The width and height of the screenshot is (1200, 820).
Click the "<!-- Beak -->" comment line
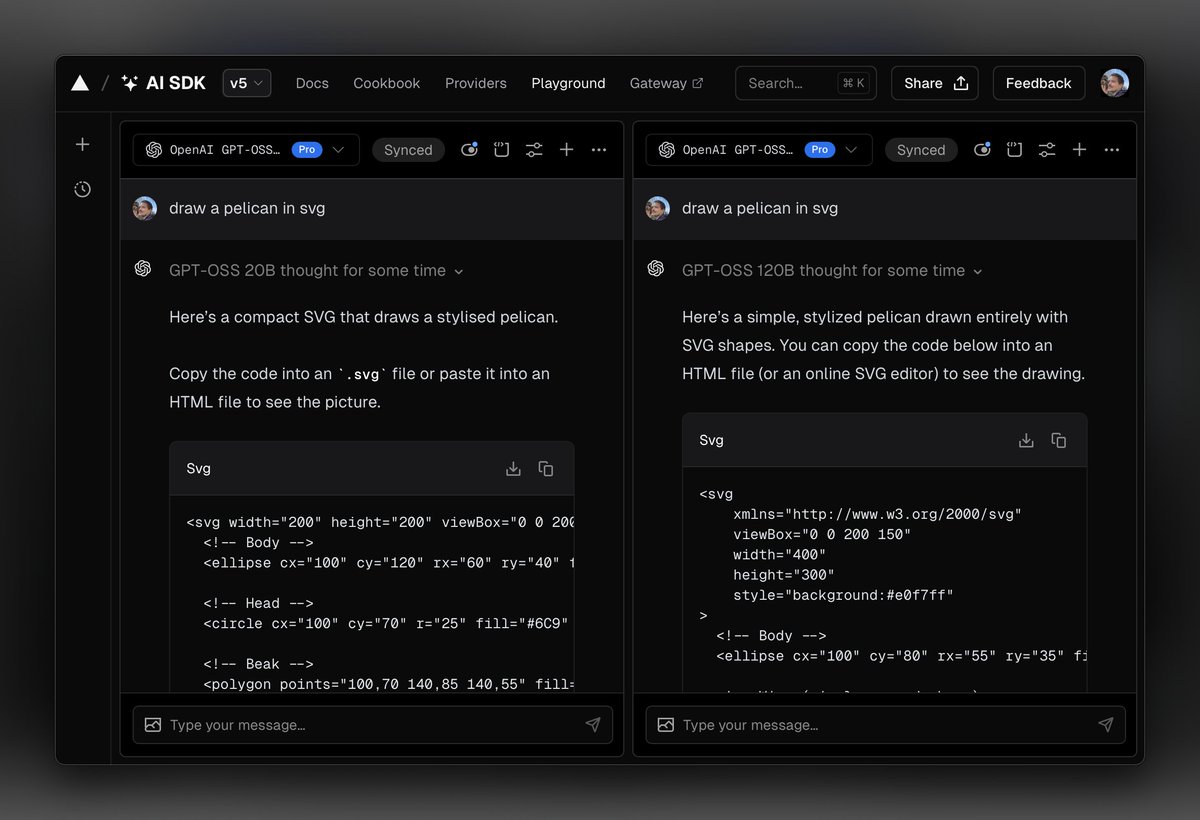pyautogui.click(x=258, y=664)
